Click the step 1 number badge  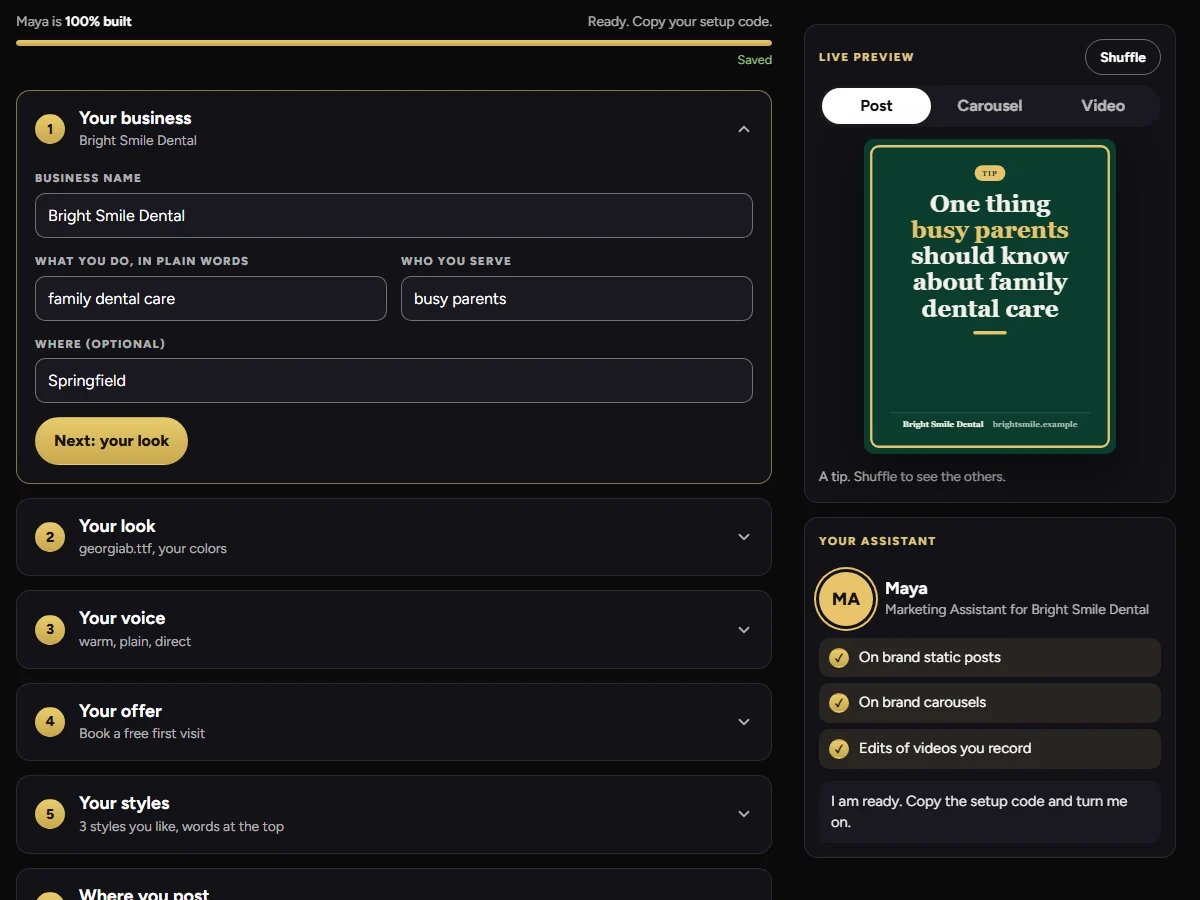click(50, 129)
